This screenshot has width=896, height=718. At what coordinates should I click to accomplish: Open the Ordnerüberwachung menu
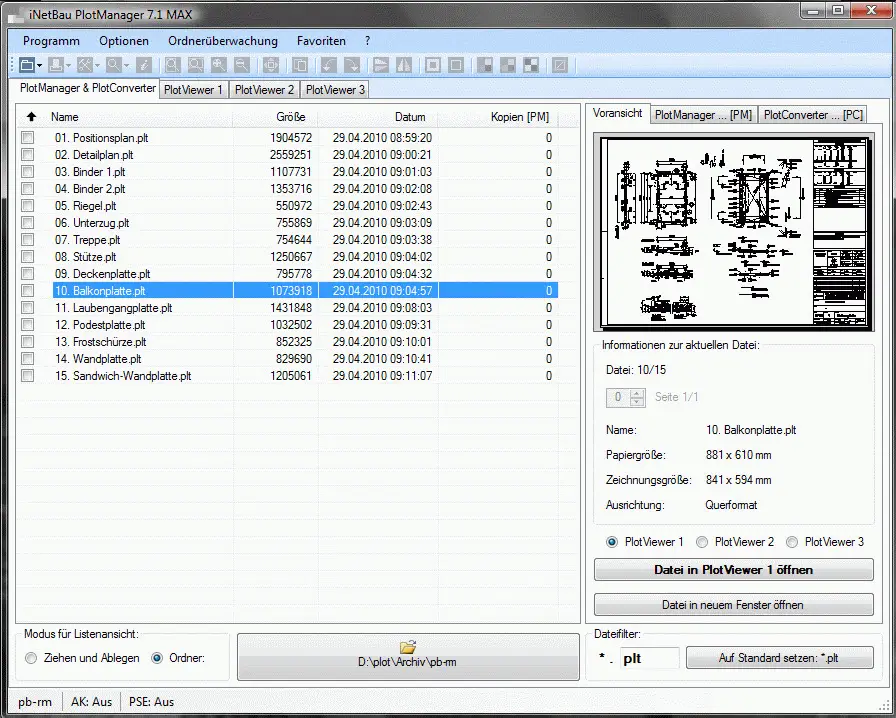click(223, 41)
